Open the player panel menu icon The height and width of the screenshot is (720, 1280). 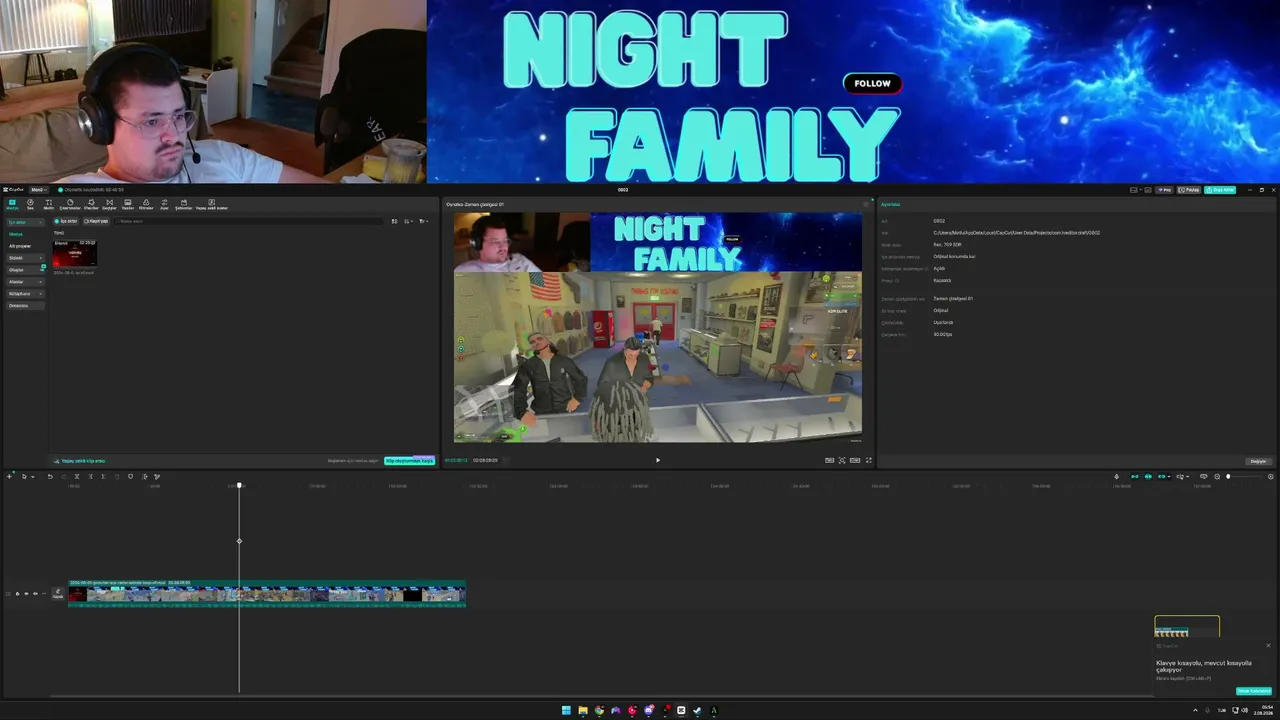pyautogui.click(x=866, y=204)
